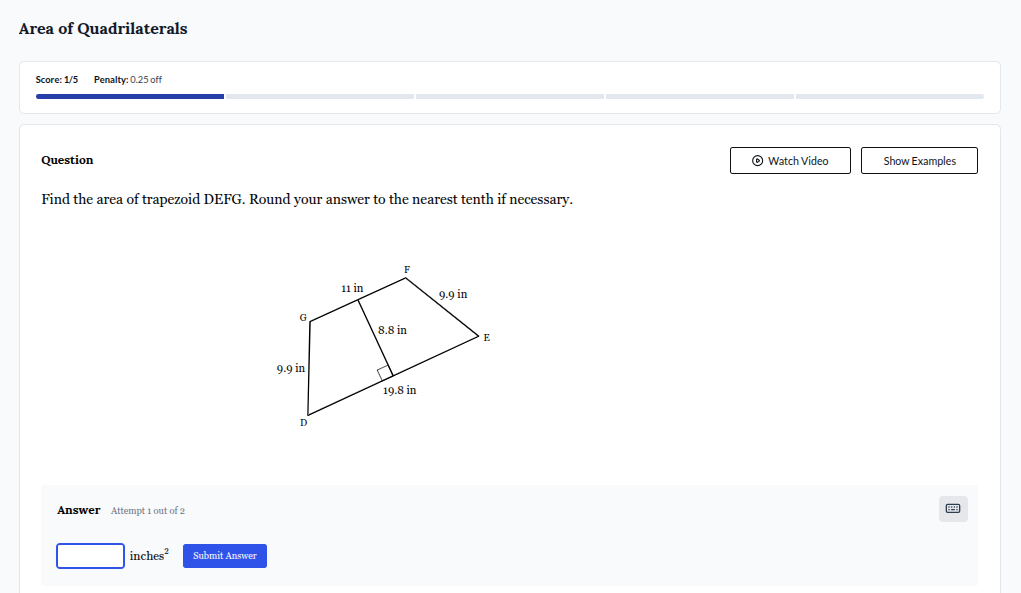
Task: Click the Area of Quadrilaterals title
Action: click(x=102, y=29)
